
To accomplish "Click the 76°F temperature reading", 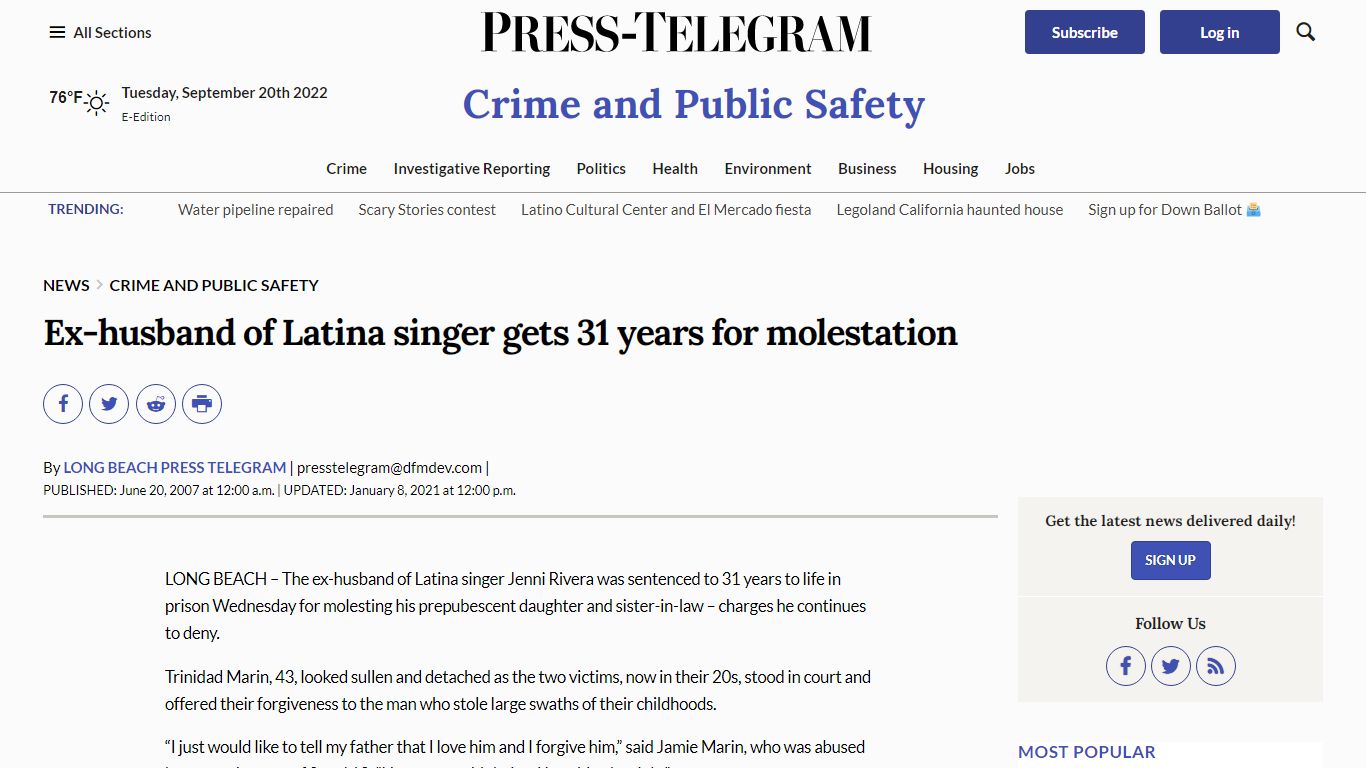I will 66,97.
